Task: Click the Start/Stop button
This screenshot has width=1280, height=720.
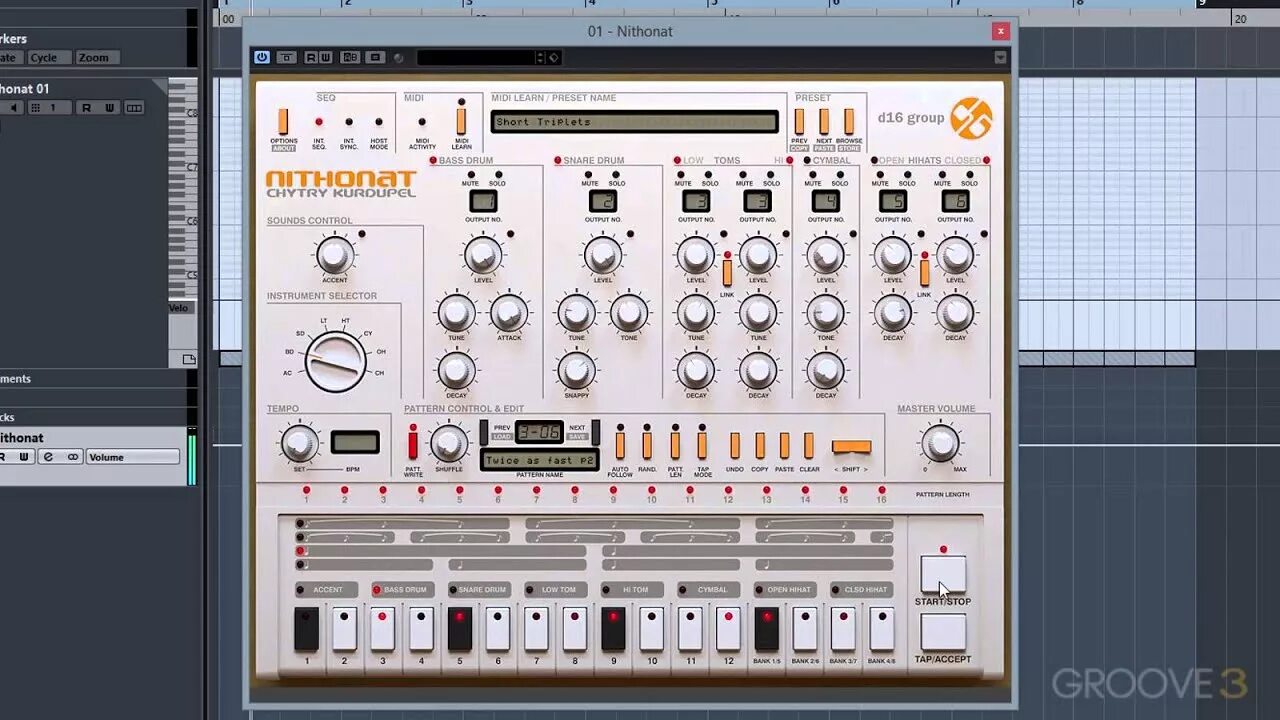Action: 943,575
